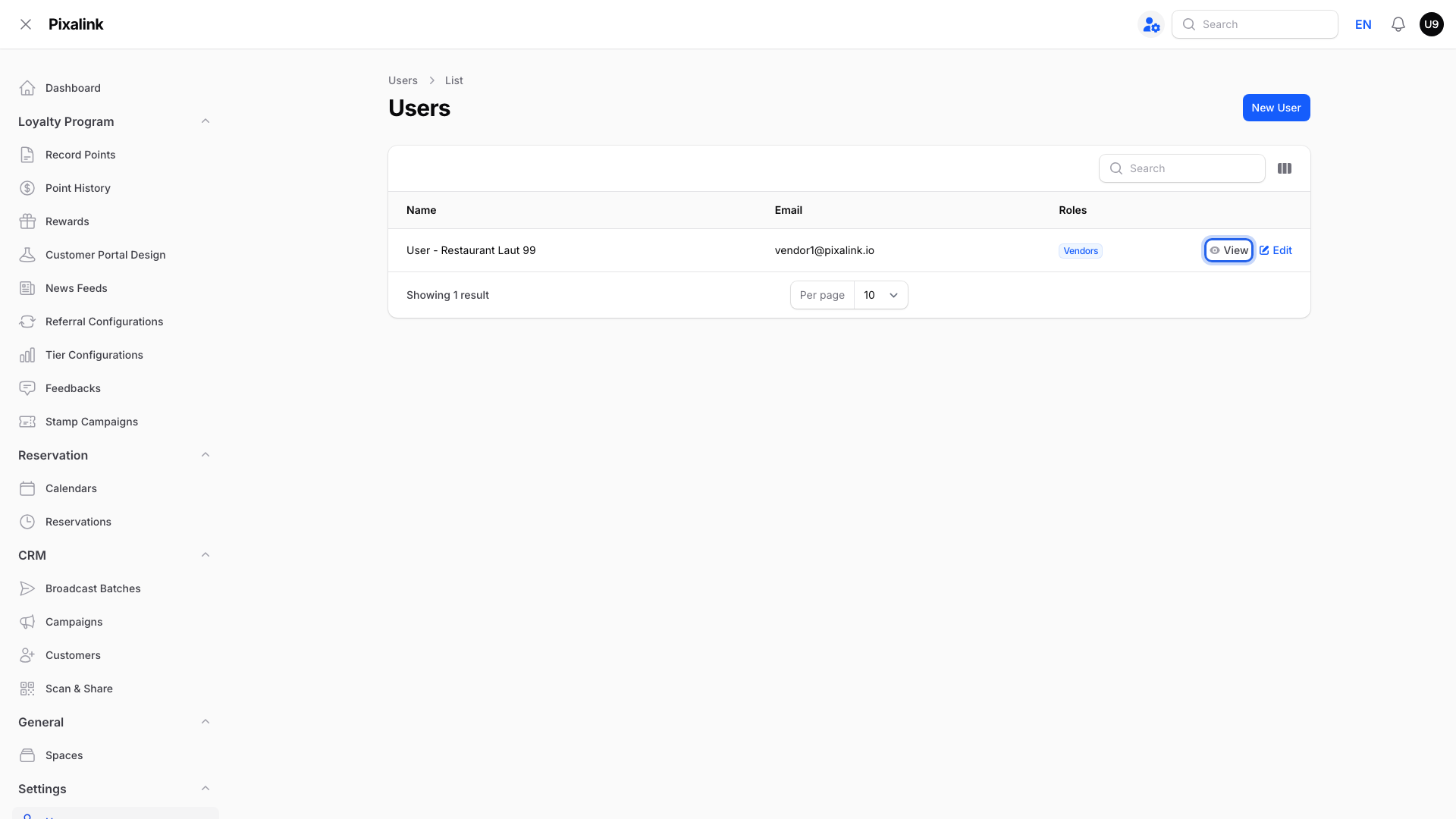Click the Rewards gift icon
The image size is (1456, 819).
click(x=27, y=221)
